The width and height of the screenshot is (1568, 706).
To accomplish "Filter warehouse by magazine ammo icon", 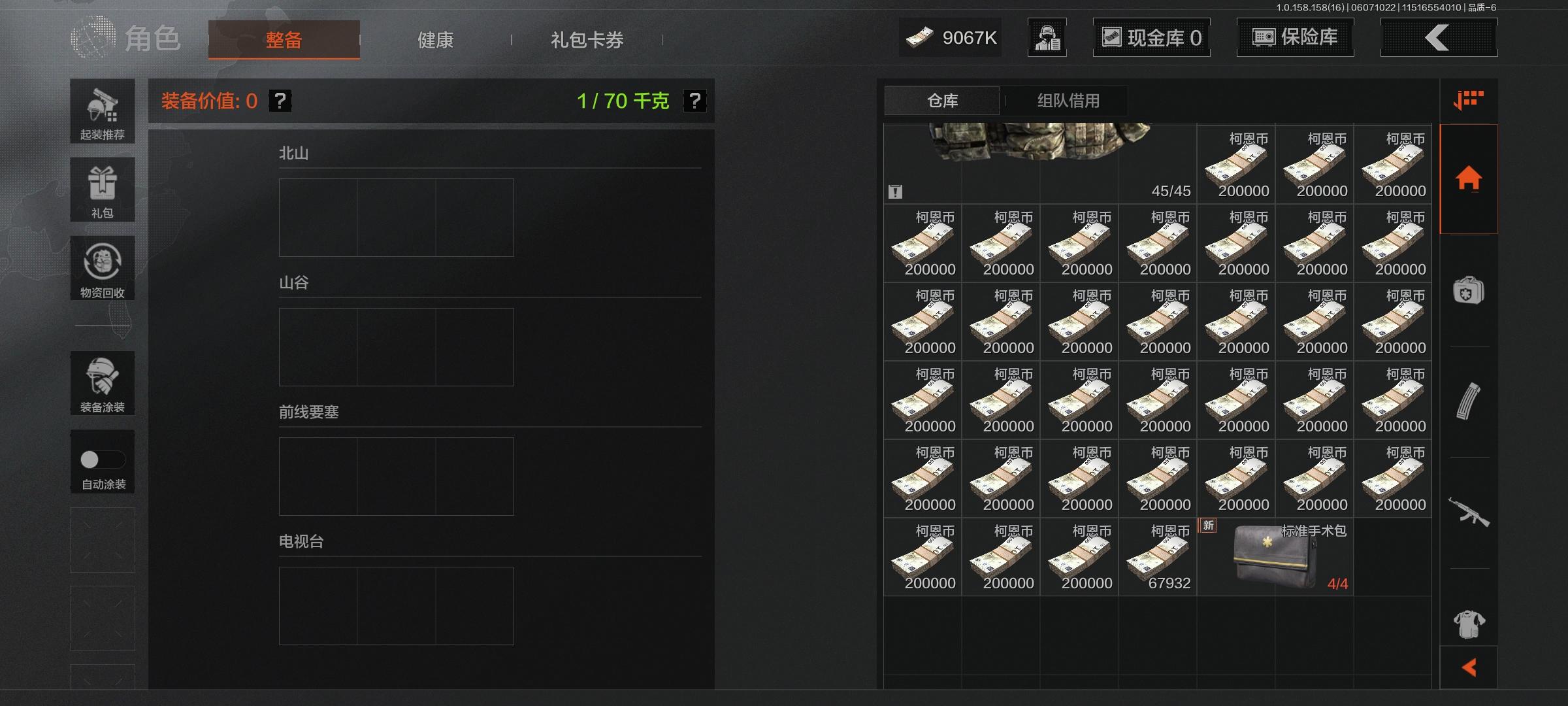I will [1469, 401].
